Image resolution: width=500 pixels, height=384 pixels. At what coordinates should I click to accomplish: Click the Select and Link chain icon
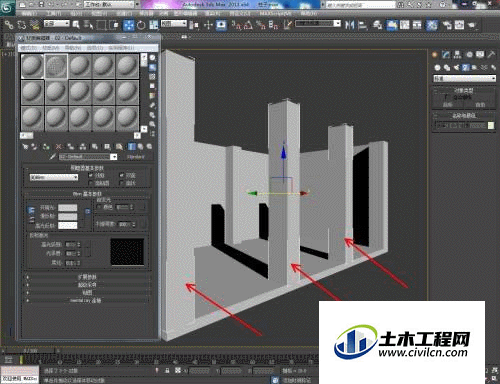[9, 25]
